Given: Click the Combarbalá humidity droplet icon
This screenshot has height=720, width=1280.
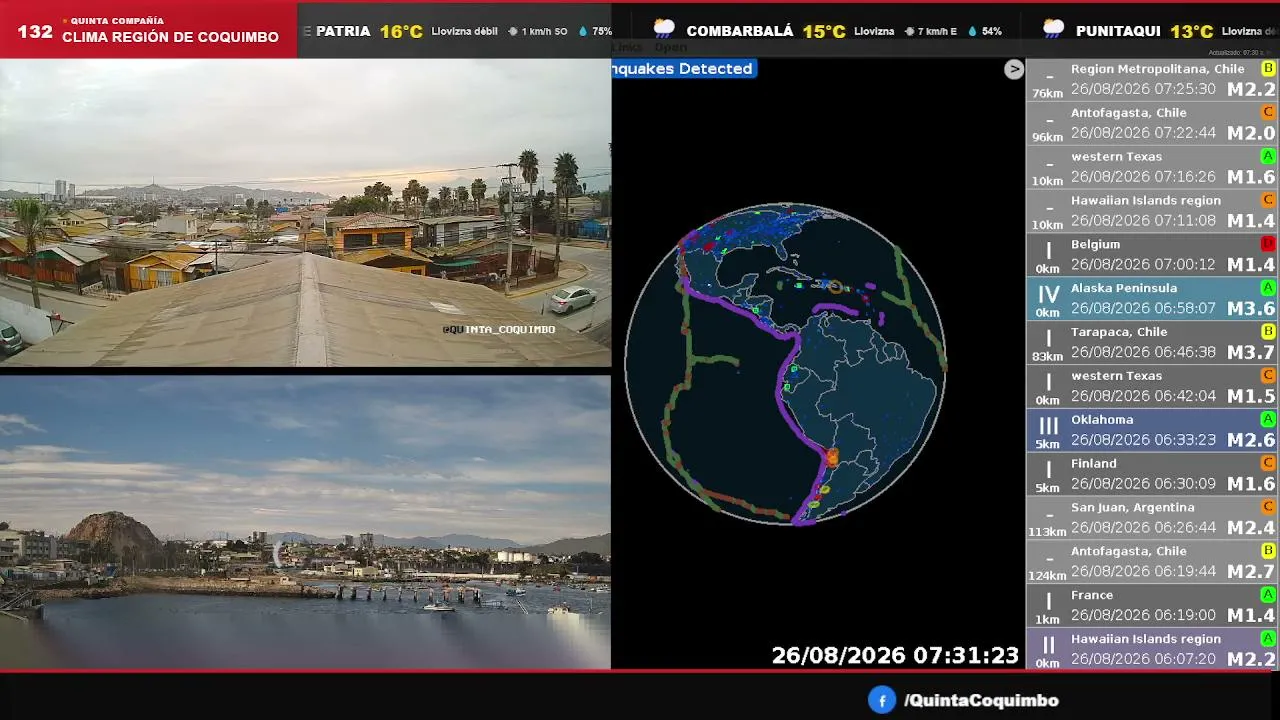Looking at the screenshot, I should 974,32.
